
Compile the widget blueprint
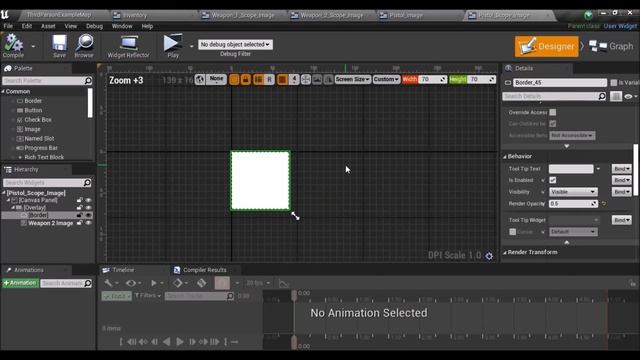pyautogui.click(x=13, y=46)
